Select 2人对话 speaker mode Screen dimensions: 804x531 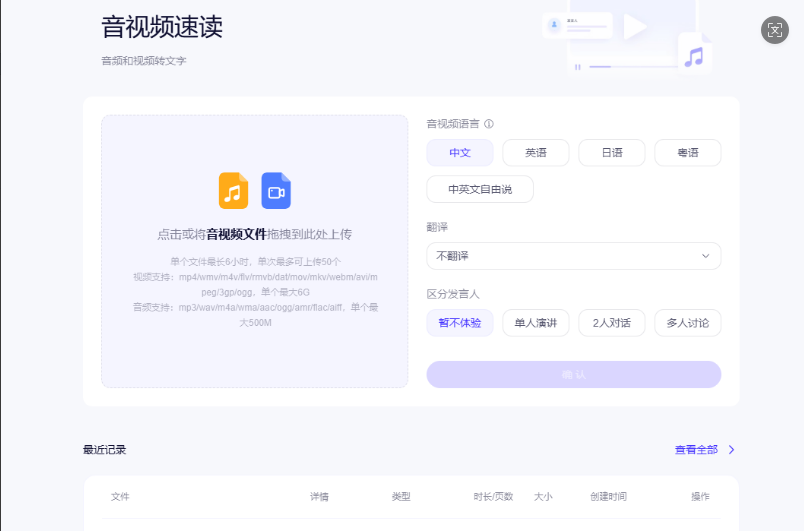coord(612,323)
